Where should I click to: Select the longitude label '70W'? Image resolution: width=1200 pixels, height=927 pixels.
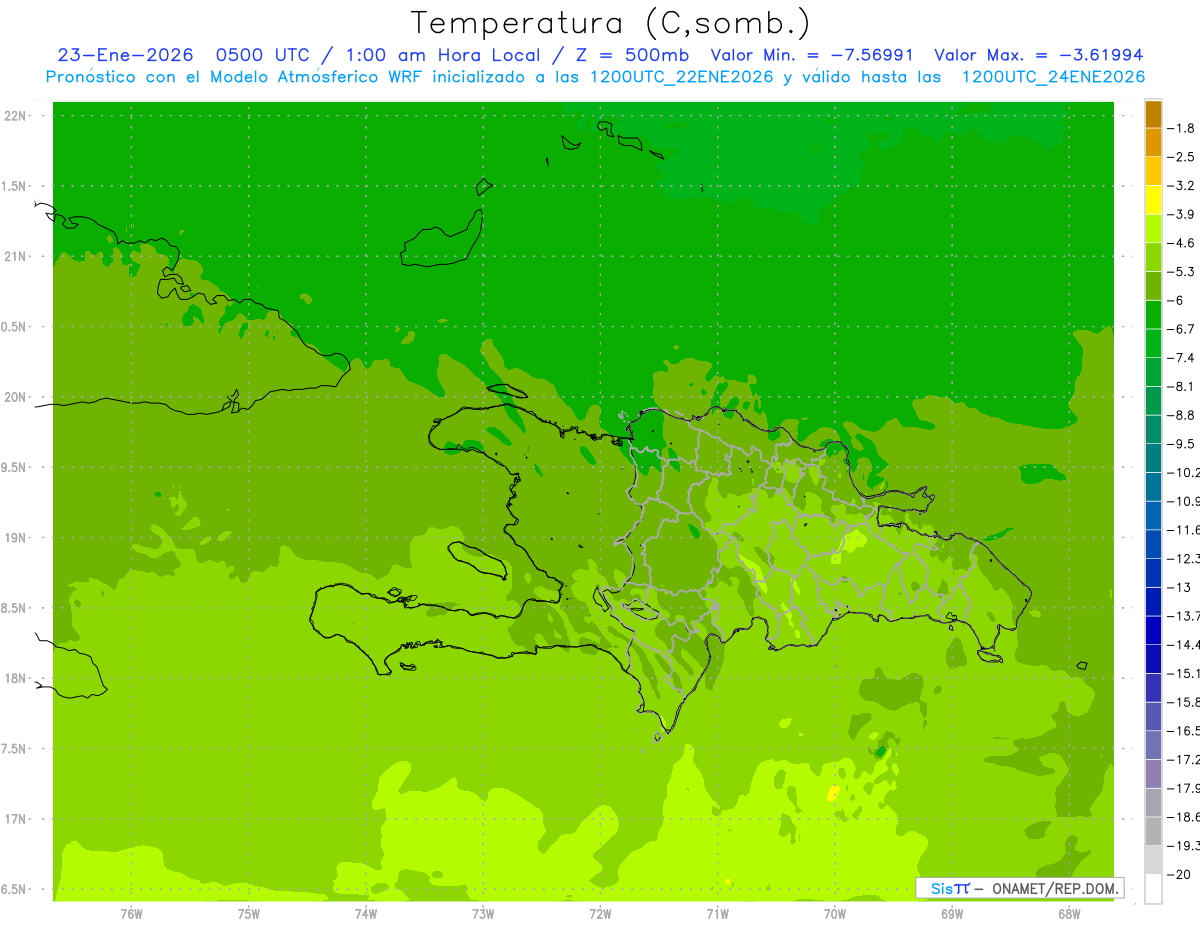pyautogui.click(x=835, y=913)
